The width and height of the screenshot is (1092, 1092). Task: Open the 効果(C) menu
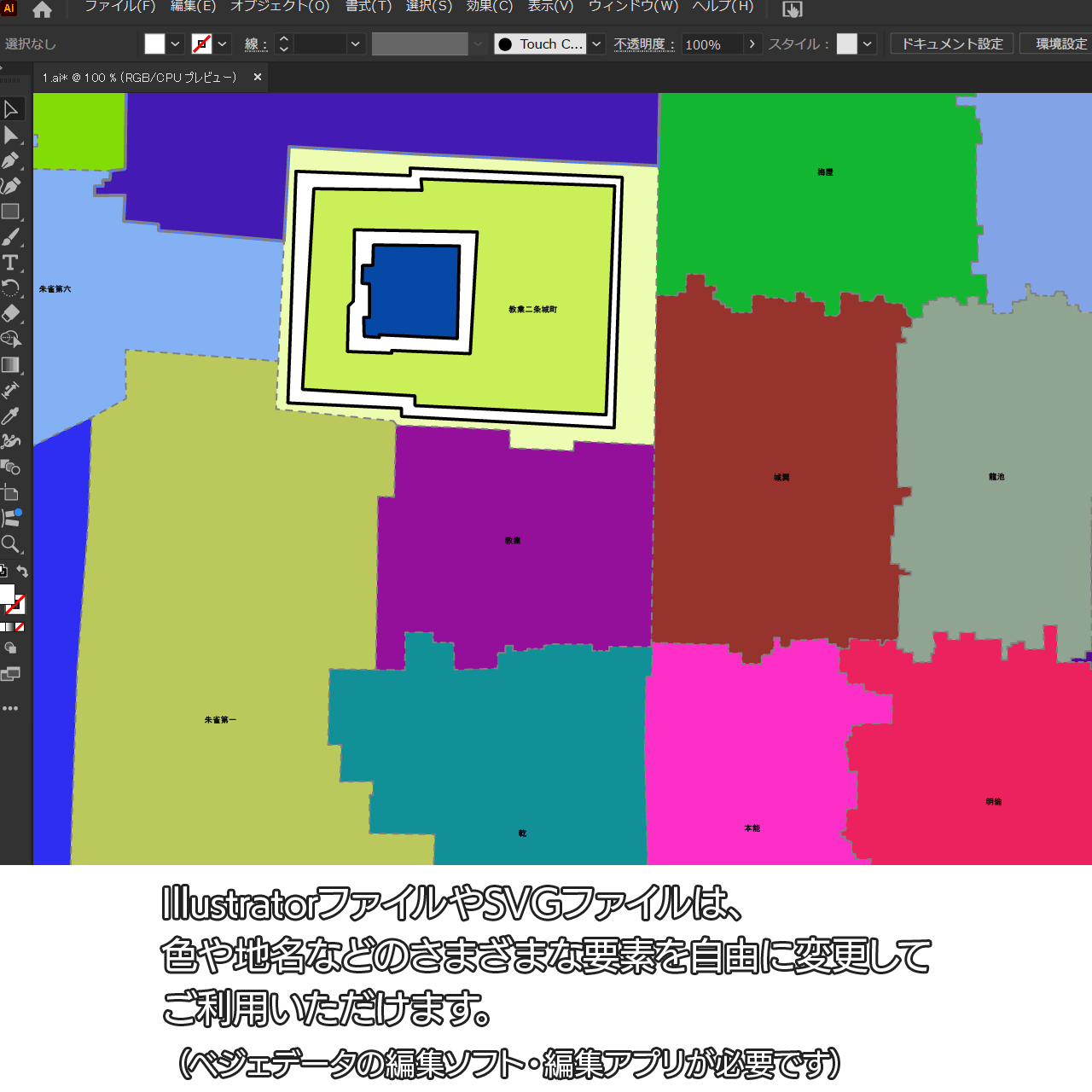(490, 7)
